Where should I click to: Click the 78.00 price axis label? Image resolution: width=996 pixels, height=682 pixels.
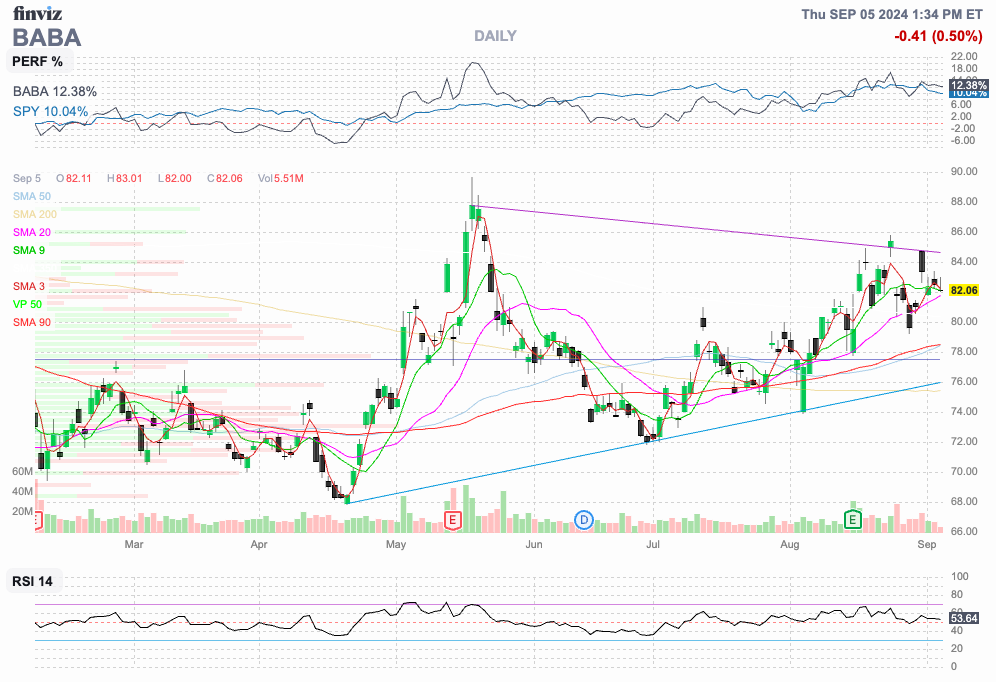[x=964, y=351]
